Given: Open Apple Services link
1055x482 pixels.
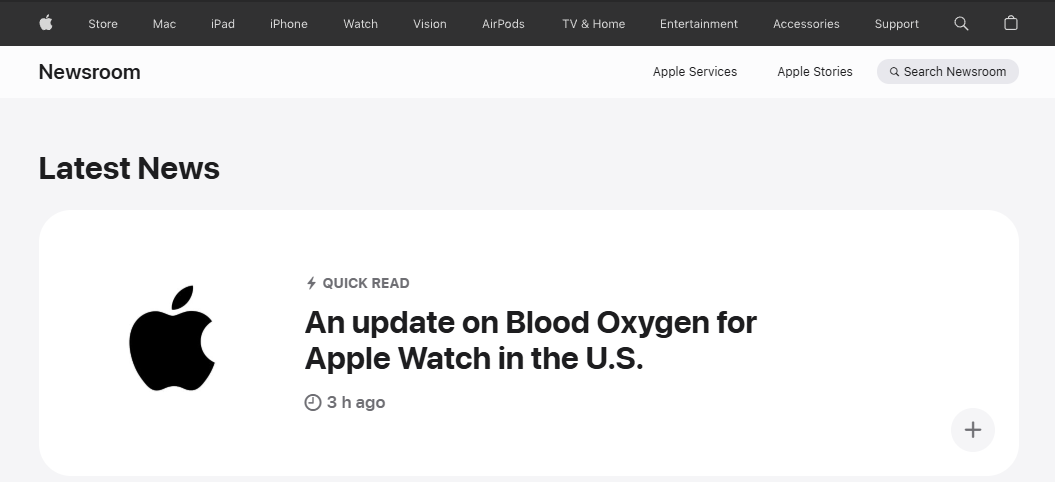Looking at the screenshot, I should pyautogui.click(x=695, y=71).
